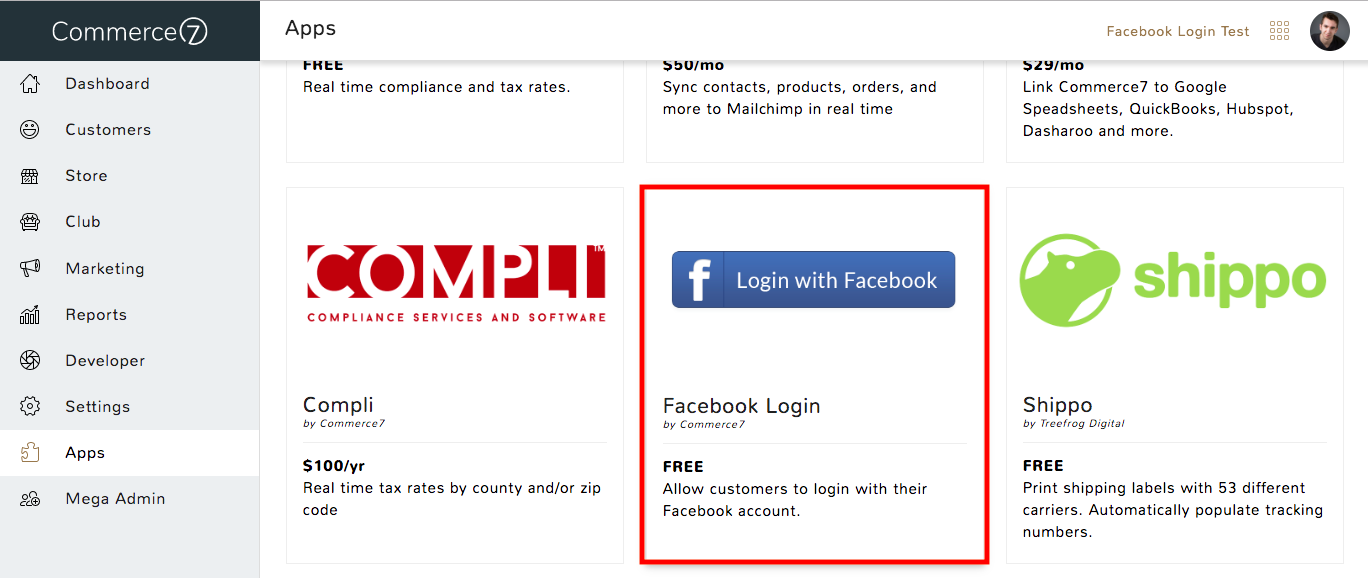Click the Store shop icon
1368x578 pixels.
[x=30, y=176]
